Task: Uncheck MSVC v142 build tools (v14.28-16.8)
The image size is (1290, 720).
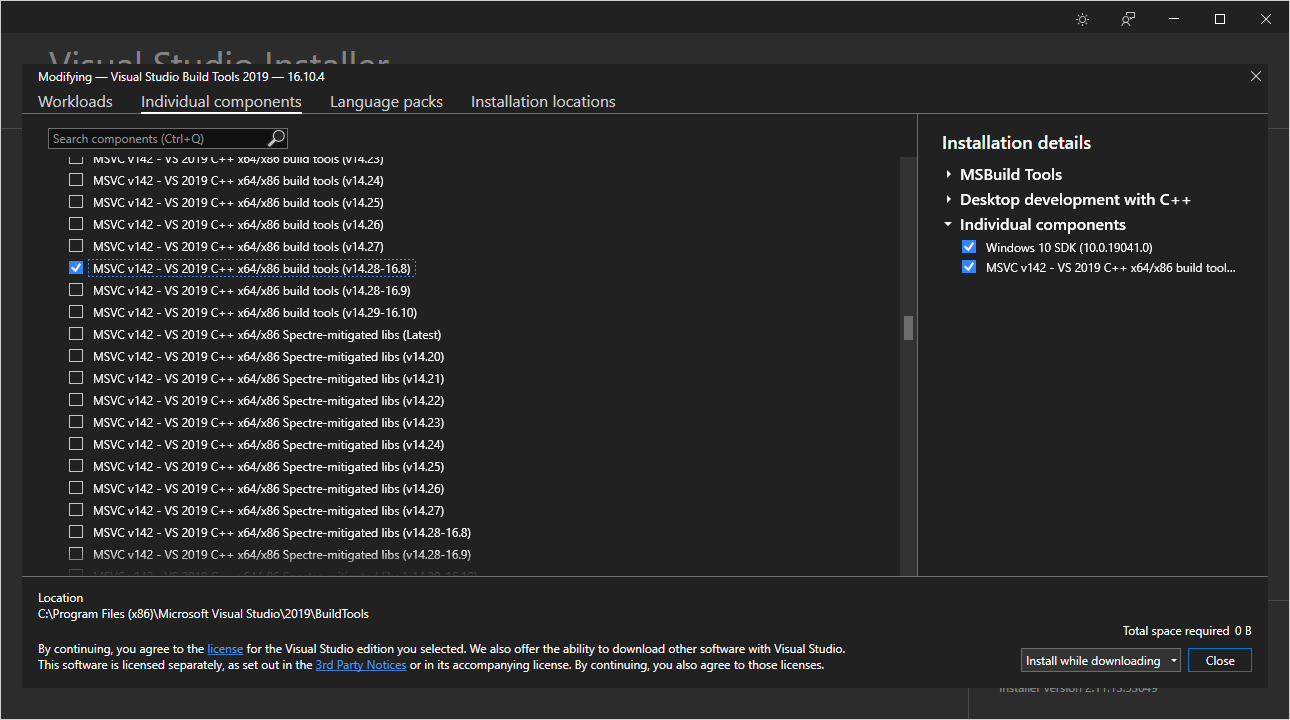Action: pyautogui.click(x=76, y=268)
